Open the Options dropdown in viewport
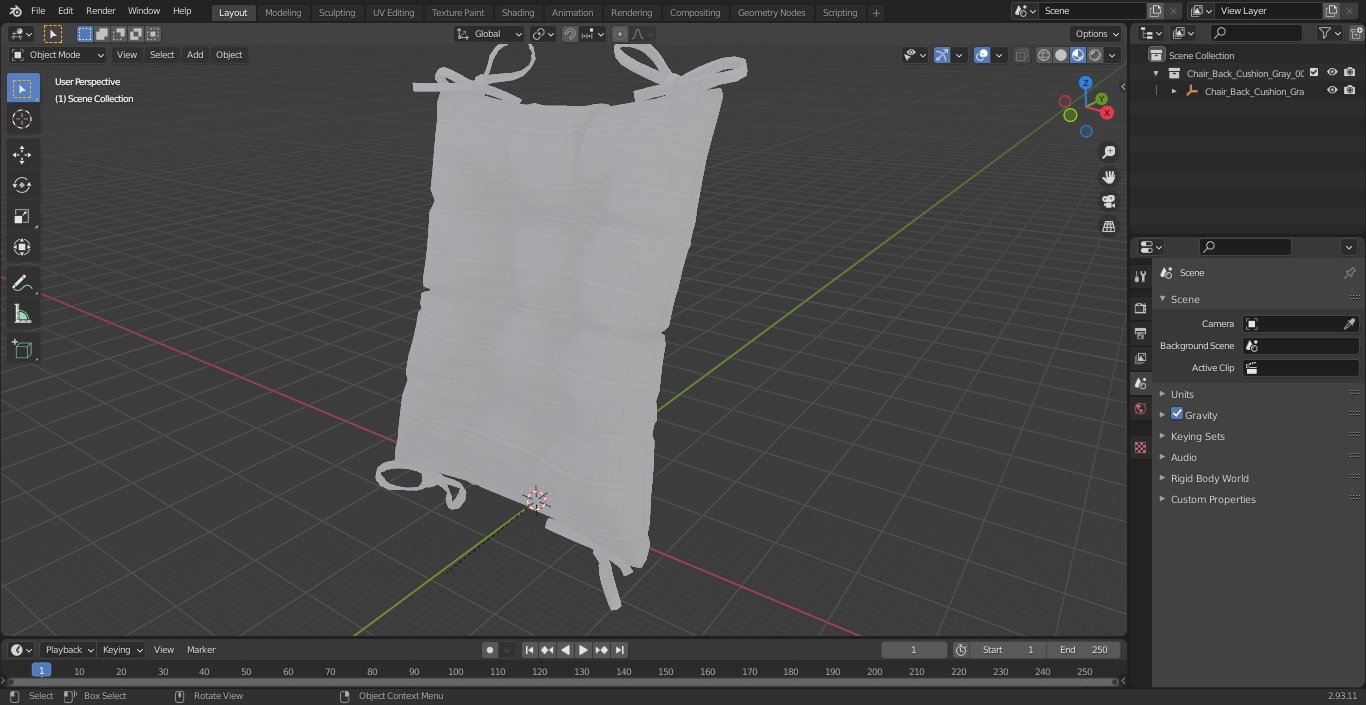 click(x=1097, y=34)
